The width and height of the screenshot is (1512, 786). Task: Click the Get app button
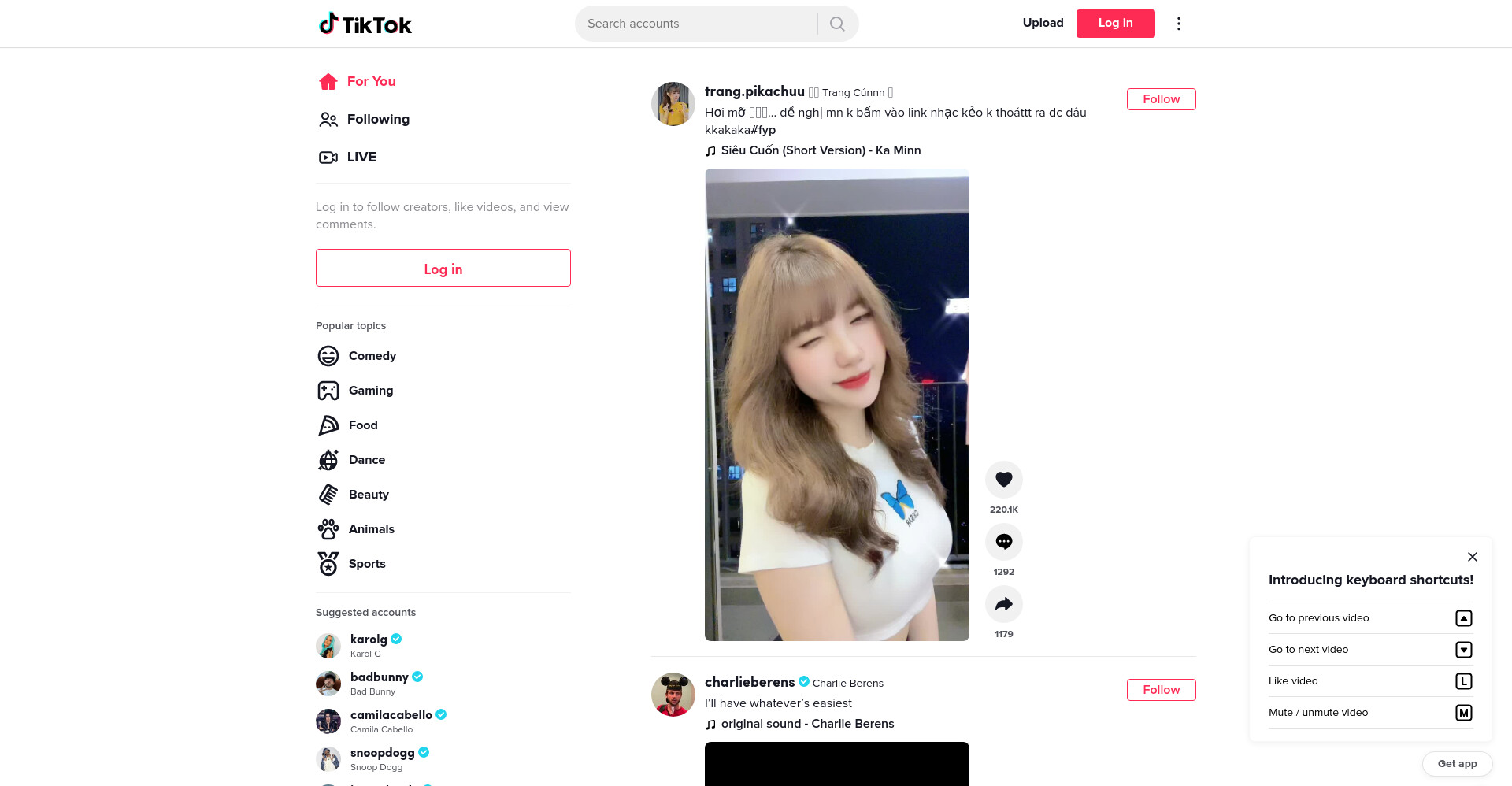pos(1458,764)
